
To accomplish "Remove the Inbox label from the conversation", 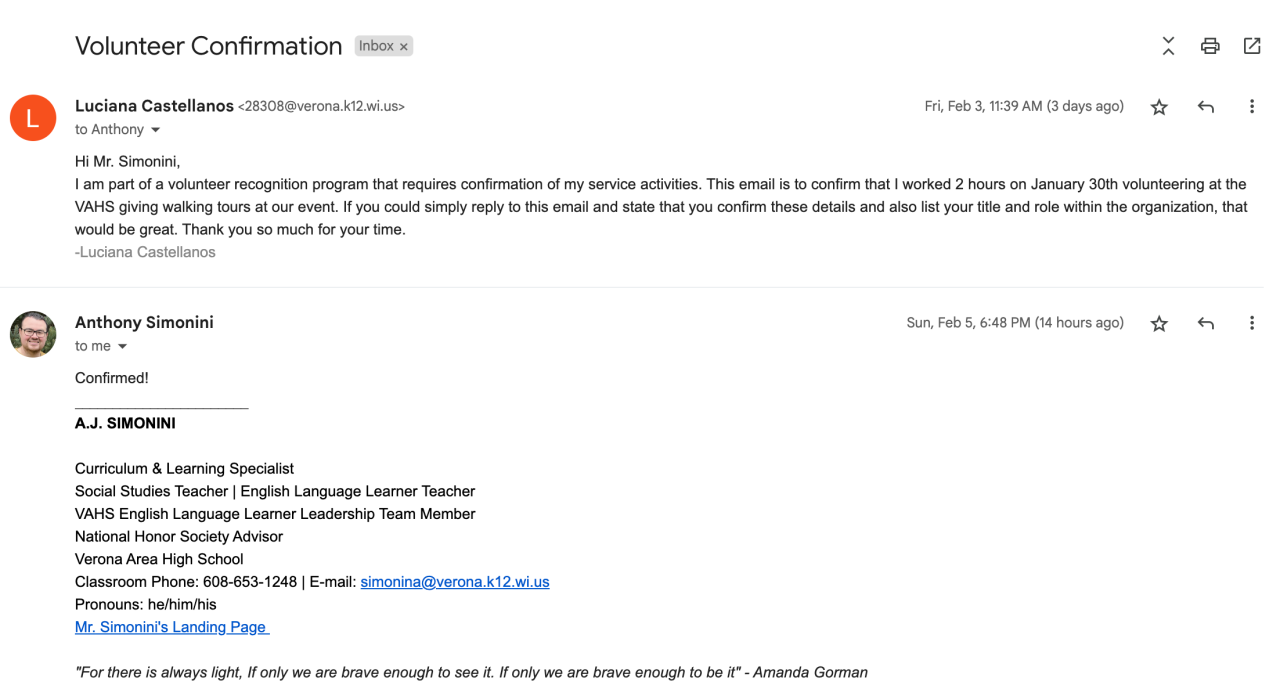I will click(x=404, y=47).
